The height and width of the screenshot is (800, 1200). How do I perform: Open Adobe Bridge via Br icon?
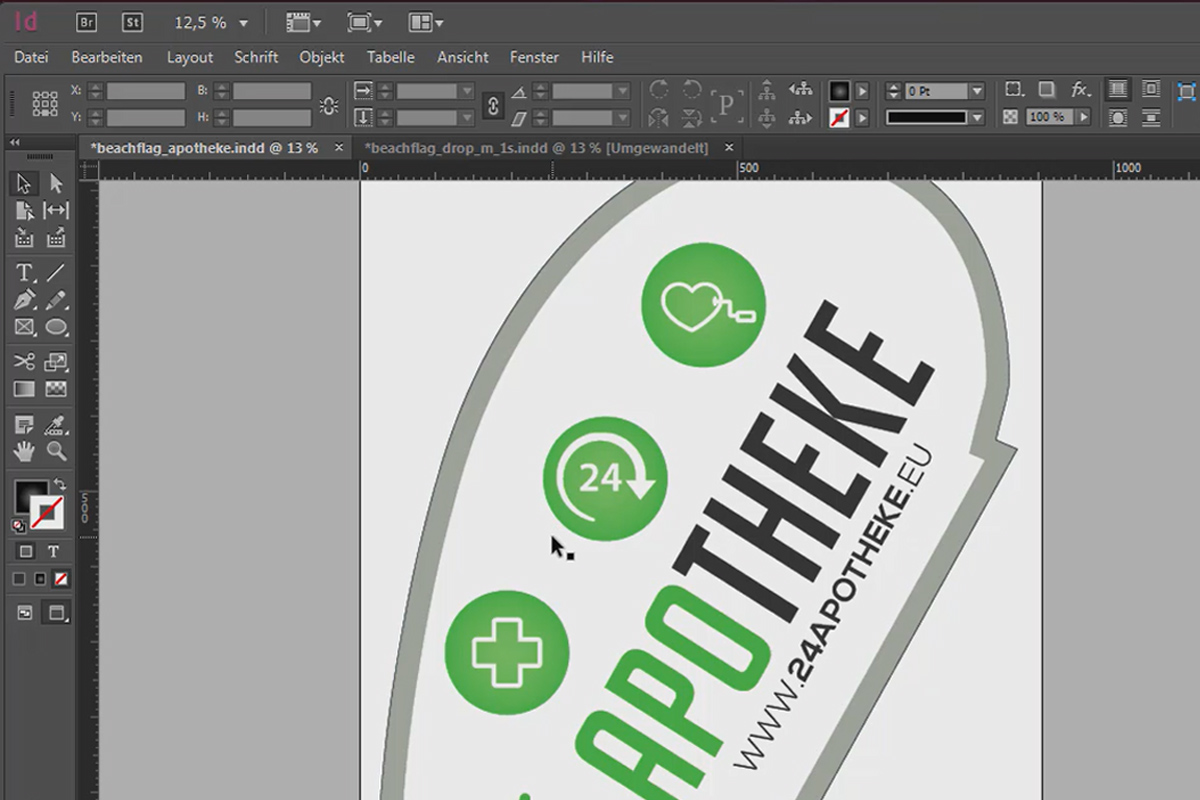(87, 22)
